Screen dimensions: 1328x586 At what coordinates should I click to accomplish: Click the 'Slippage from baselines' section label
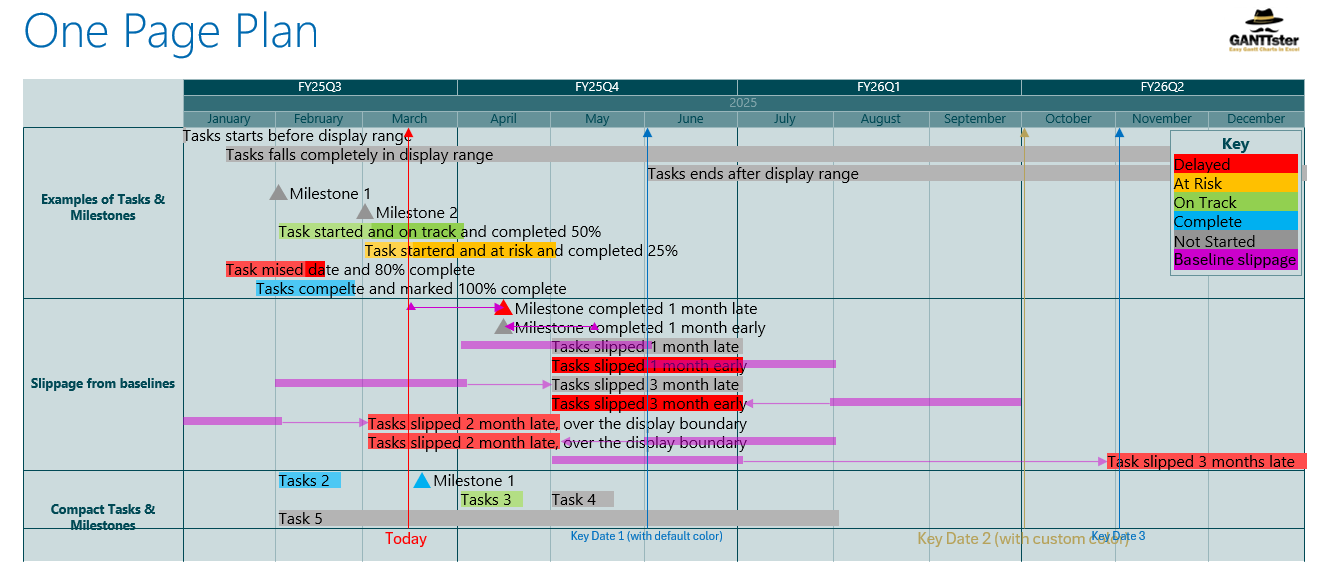coord(103,384)
